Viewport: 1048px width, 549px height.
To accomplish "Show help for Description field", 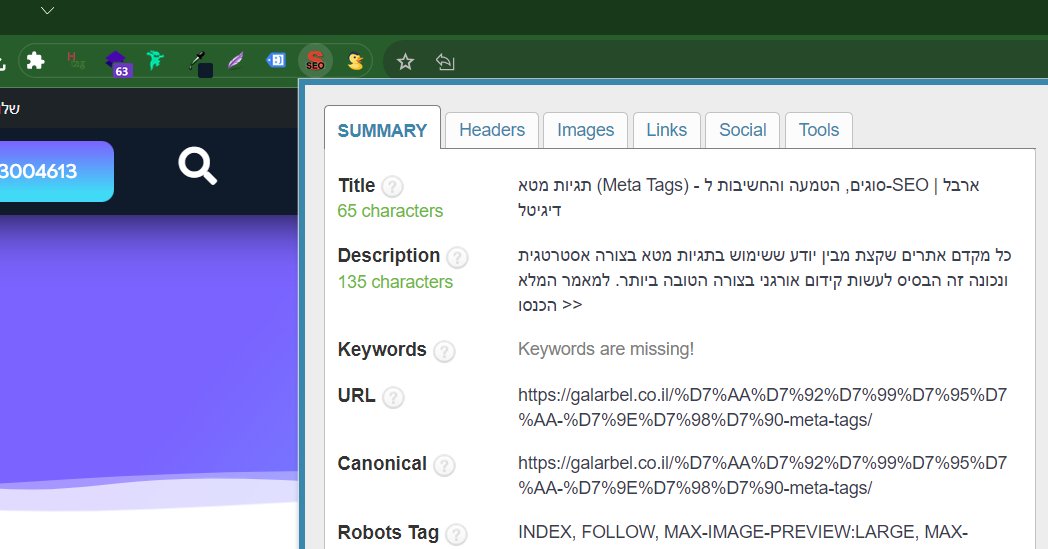I will tap(456, 257).
